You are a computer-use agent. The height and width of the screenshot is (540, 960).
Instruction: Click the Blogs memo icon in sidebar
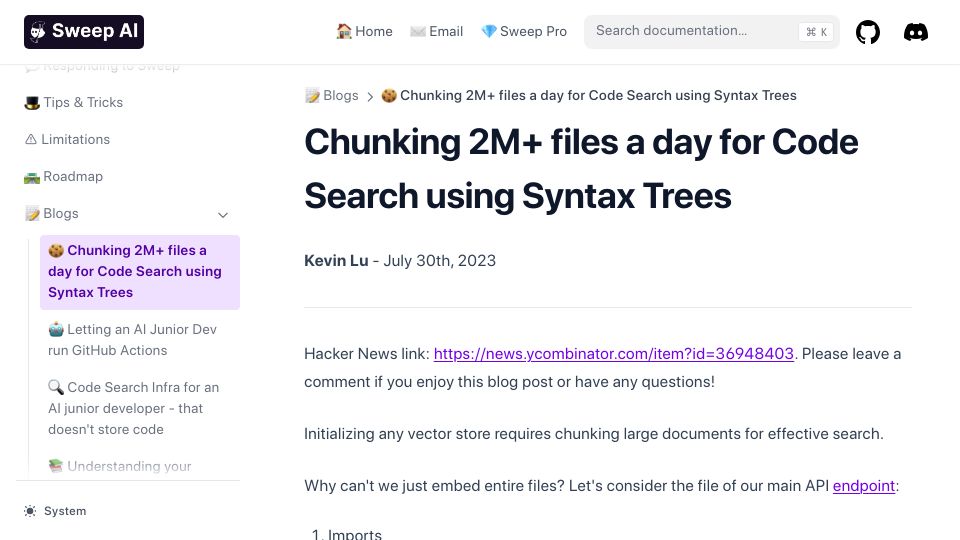tap(32, 214)
